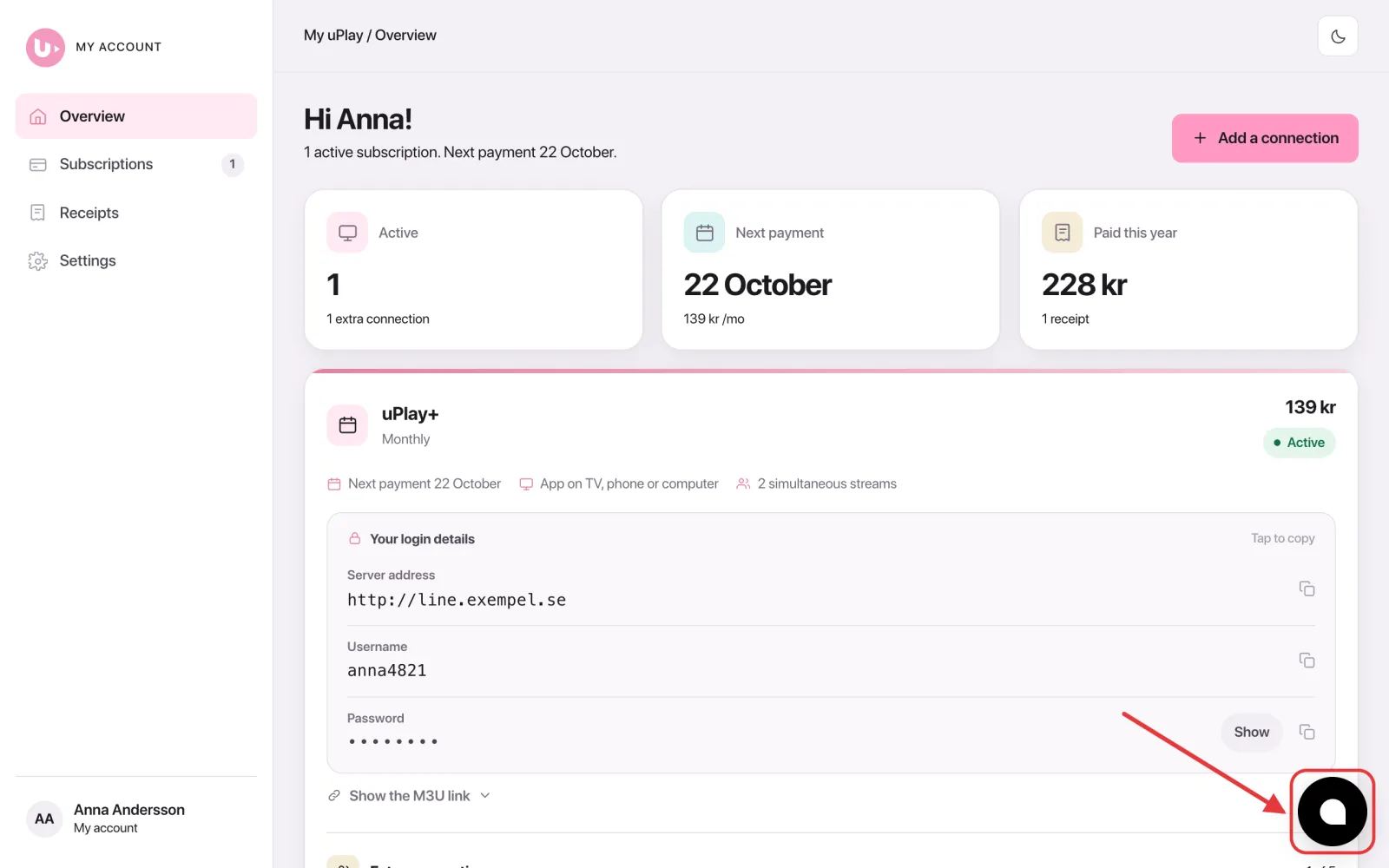The height and width of the screenshot is (868, 1389).
Task: Go to the Subscriptions section
Action: [136, 164]
